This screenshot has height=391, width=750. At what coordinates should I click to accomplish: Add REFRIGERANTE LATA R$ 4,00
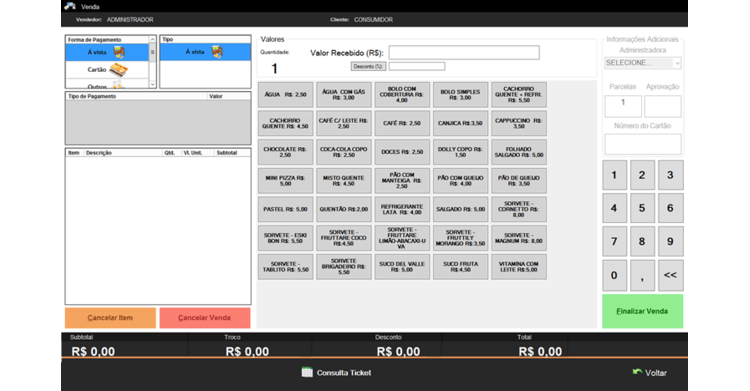pos(402,210)
